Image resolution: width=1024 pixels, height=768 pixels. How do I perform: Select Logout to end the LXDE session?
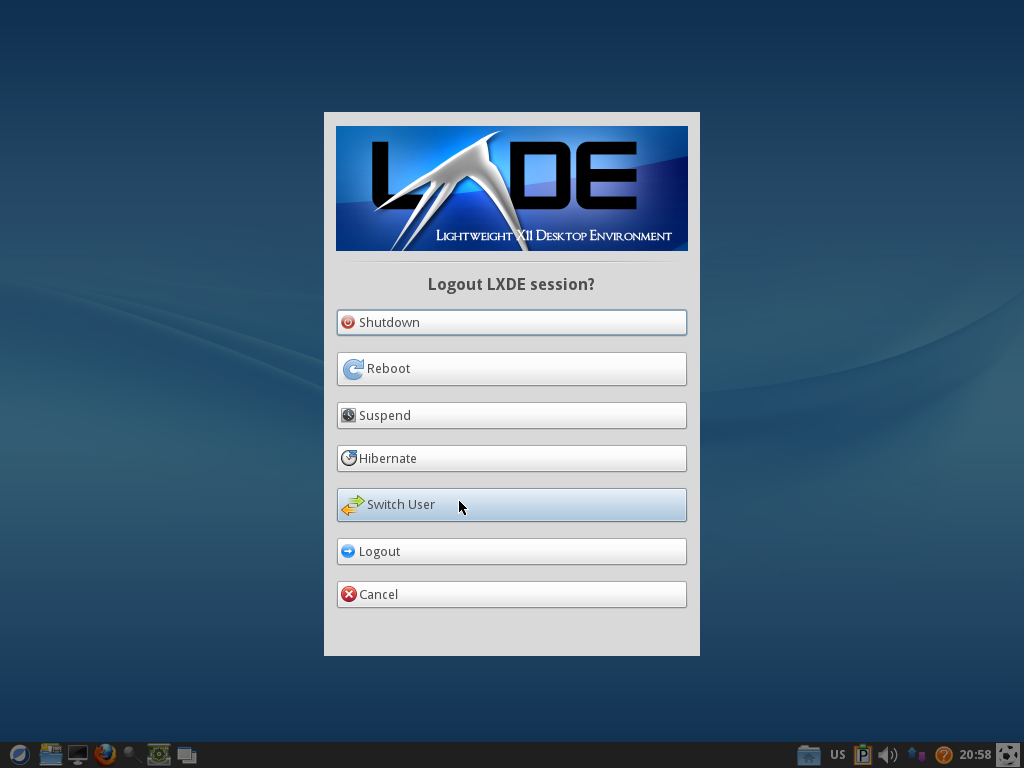pos(511,551)
